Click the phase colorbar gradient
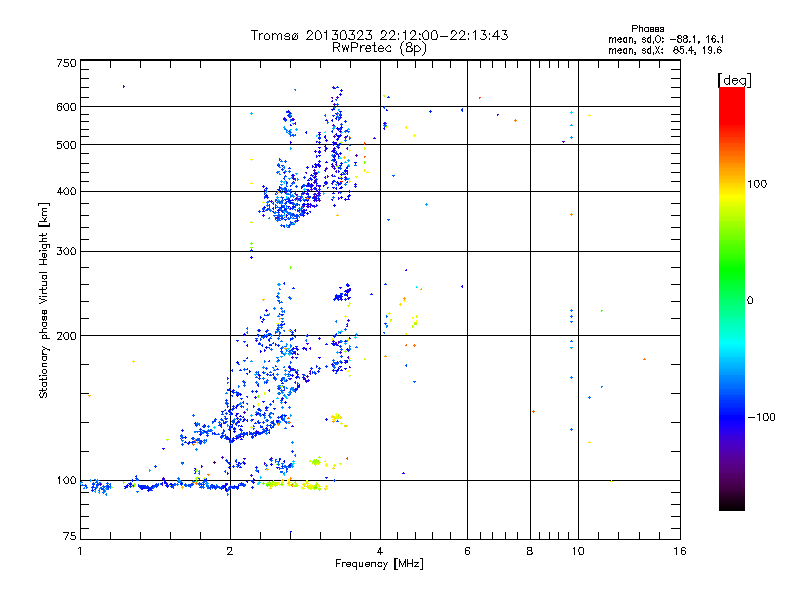This screenshot has height=600, width=800. (x=732, y=298)
